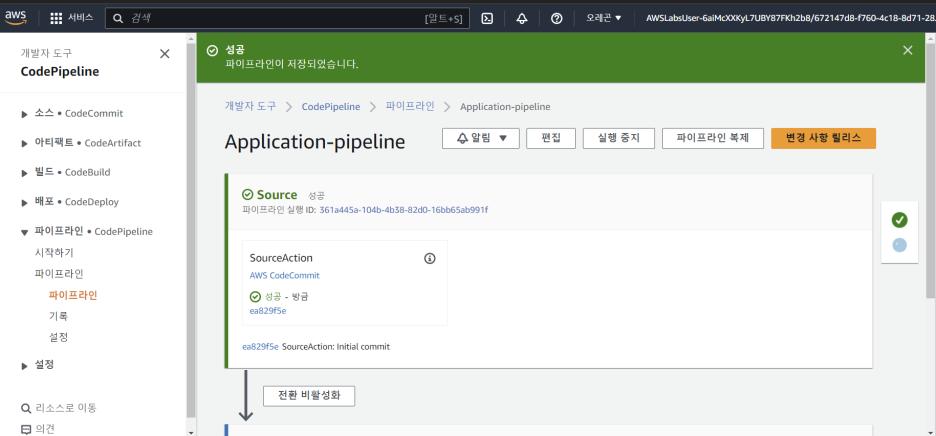Open the 알림 dropdown button
This screenshot has height=436, width=936.
[x=481, y=138]
